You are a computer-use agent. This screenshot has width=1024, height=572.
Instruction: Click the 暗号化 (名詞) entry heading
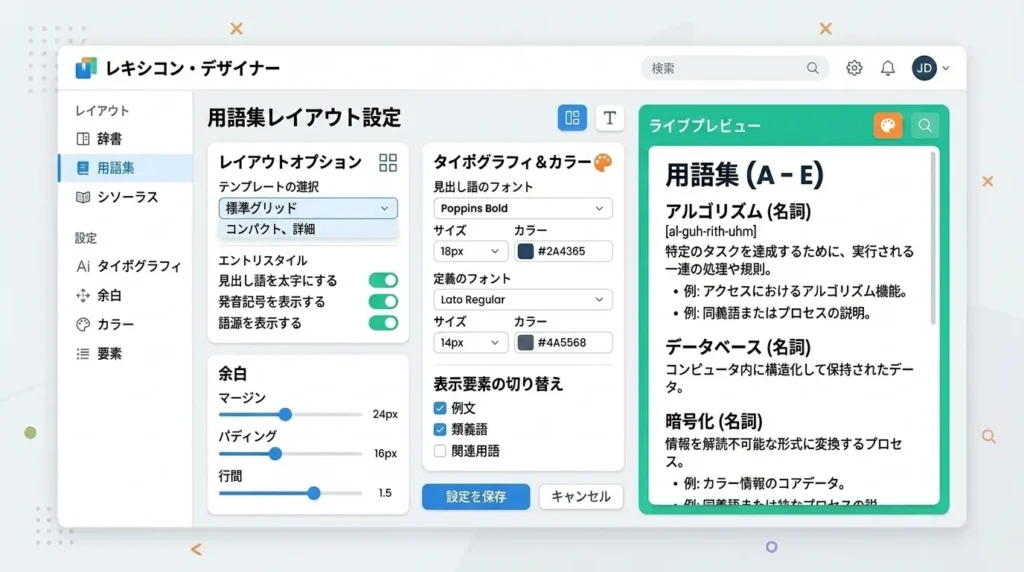tap(714, 421)
